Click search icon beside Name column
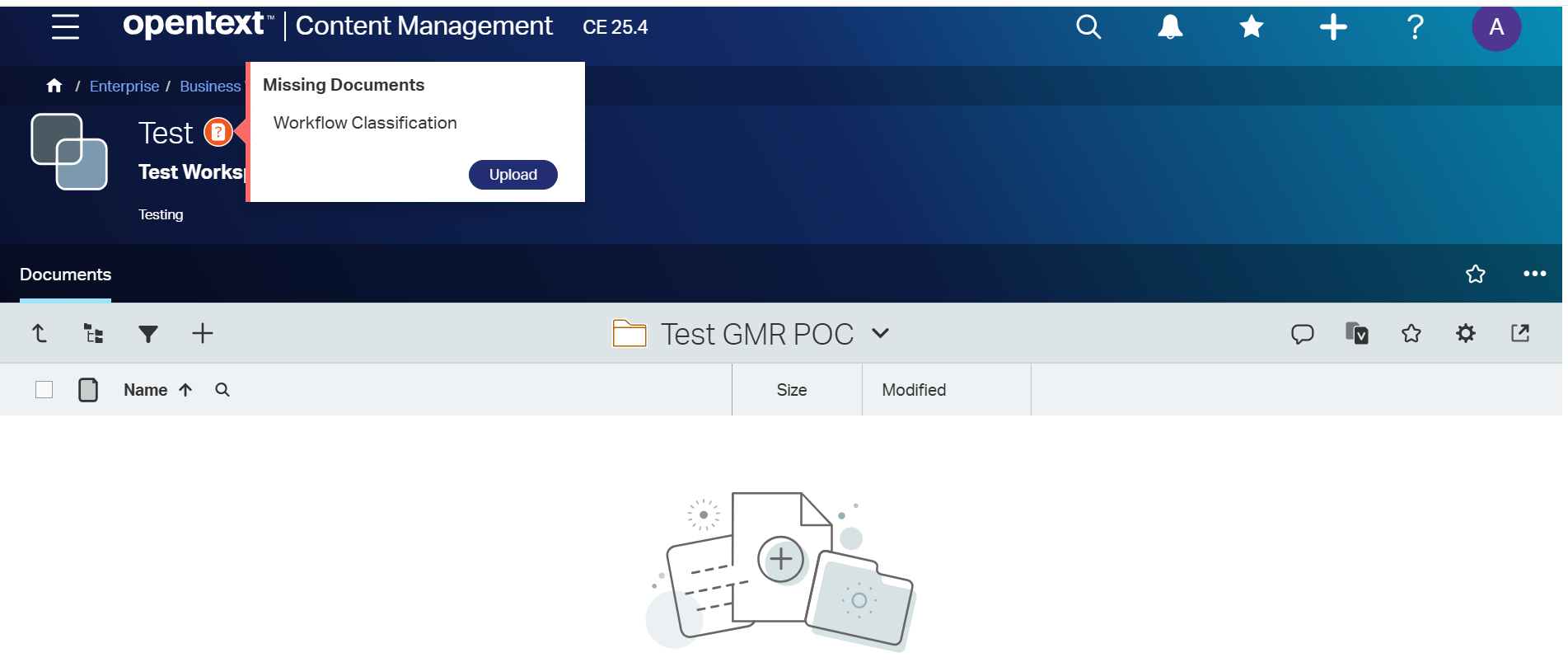The image size is (1568, 667). point(222,390)
